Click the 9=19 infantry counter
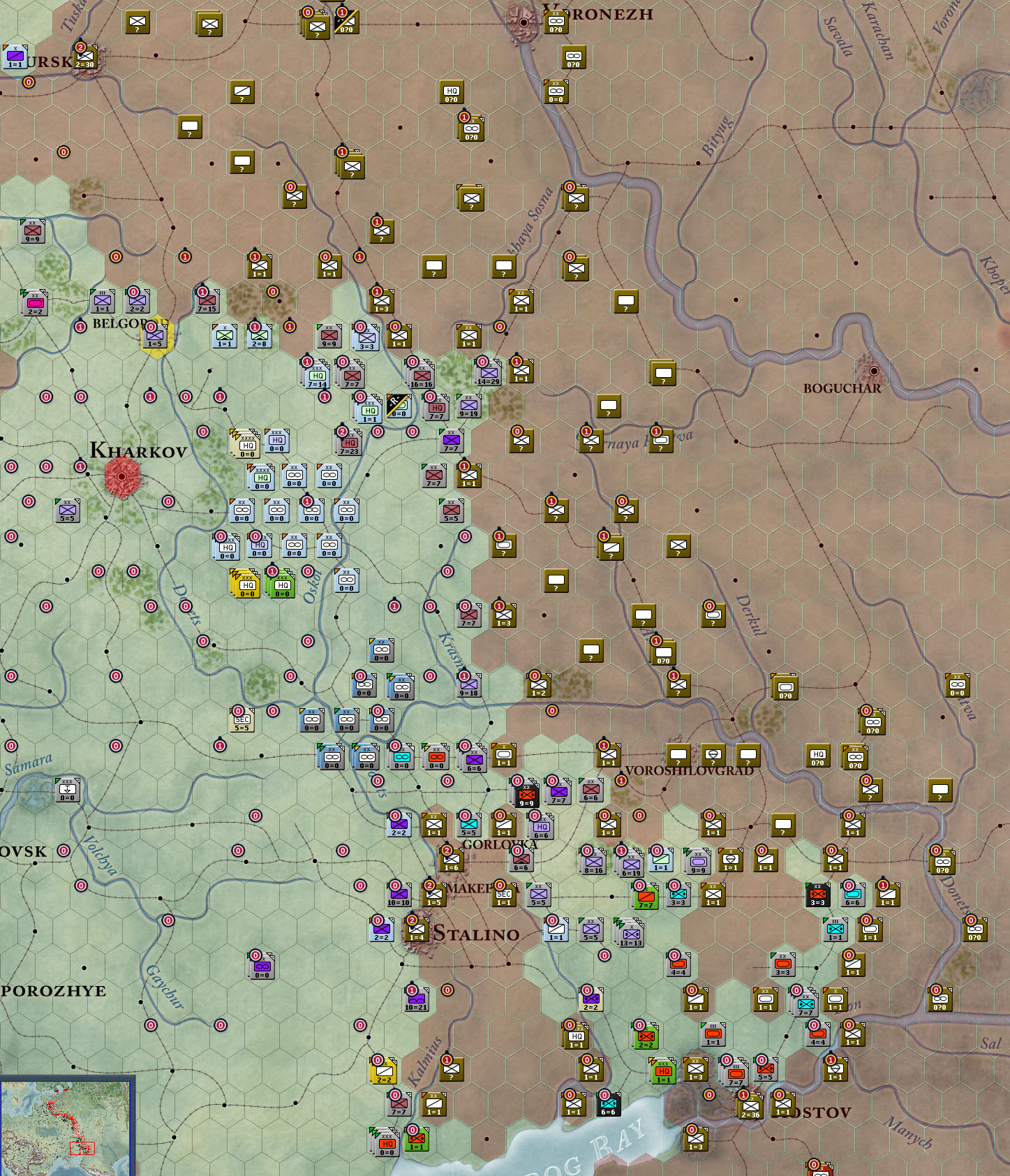The image size is (1010, 1176). (469, 406)
